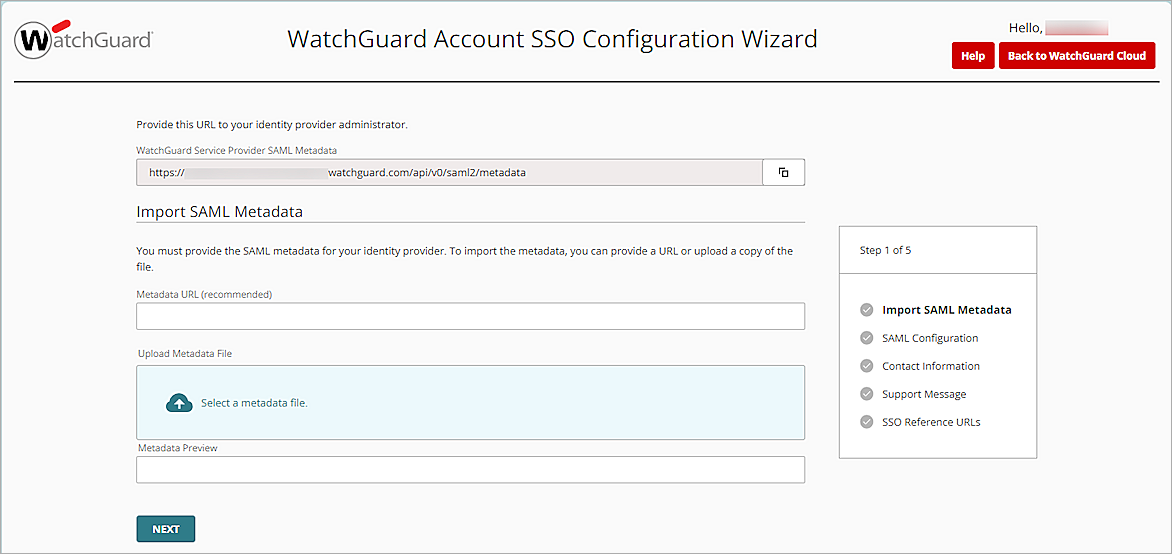The height and width of the screenshot is (554, 1172).
Task: Focus the Metadata URL input field
Action: [470, 316]
